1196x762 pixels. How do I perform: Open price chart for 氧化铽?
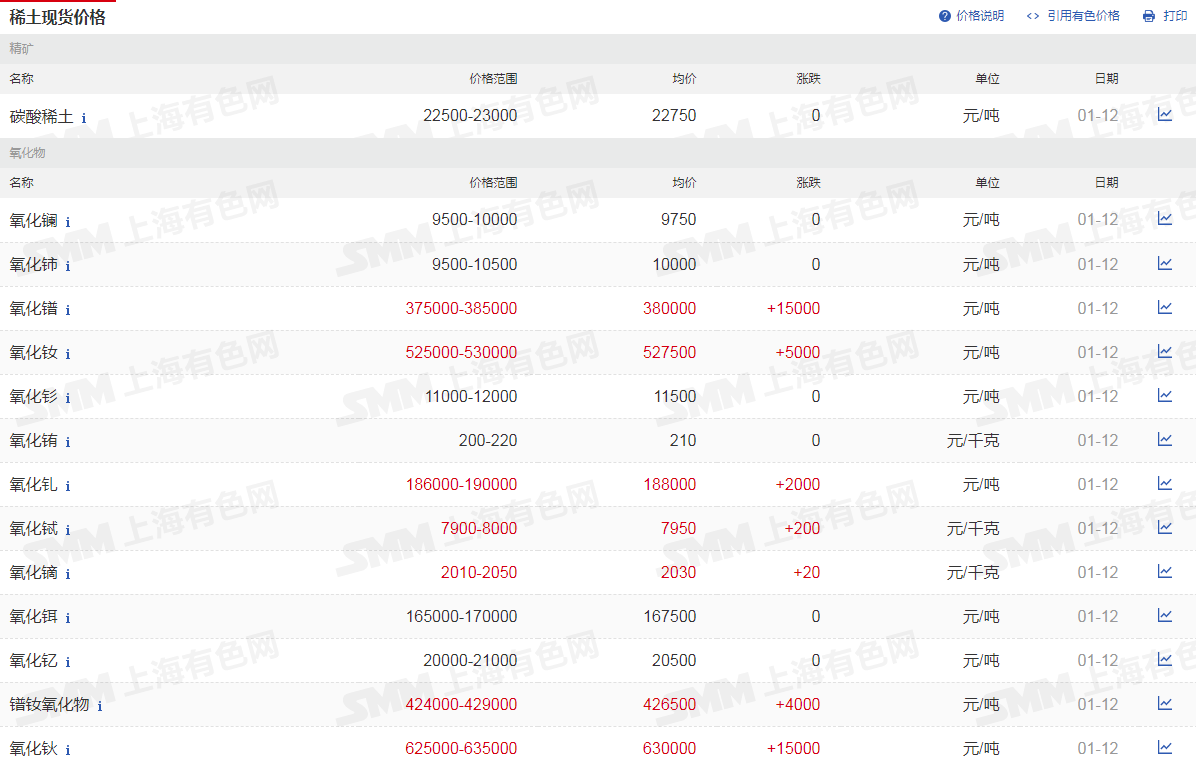click(x=1164, y=527)
